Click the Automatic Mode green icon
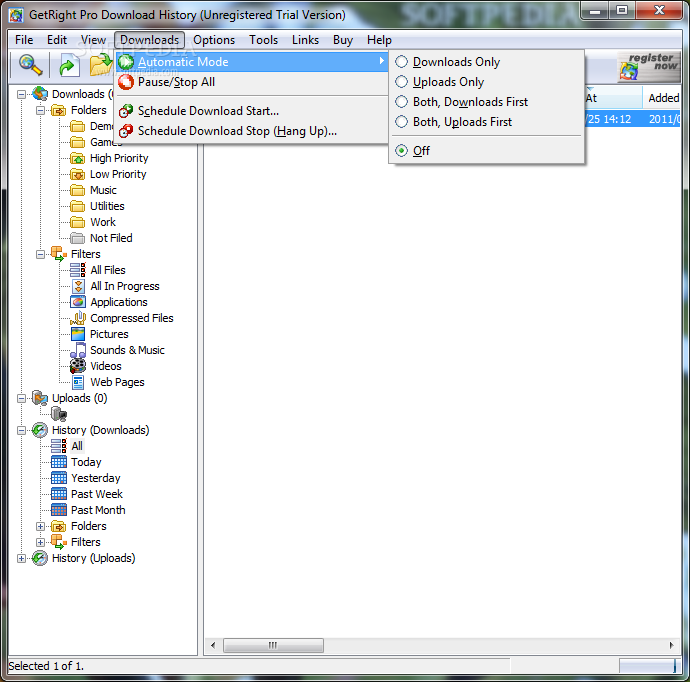 [126, 62]
